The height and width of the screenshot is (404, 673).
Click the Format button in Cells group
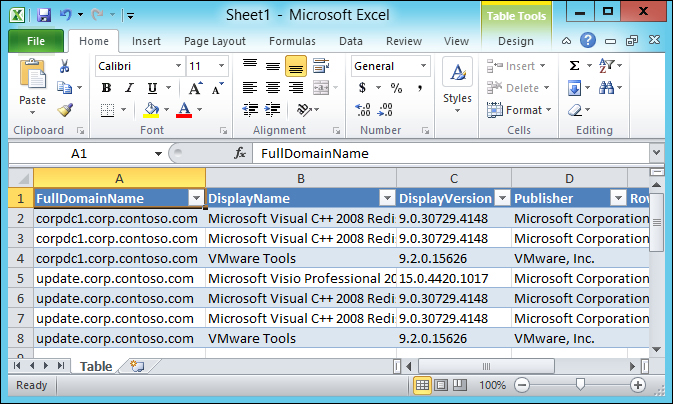[519, 110]
